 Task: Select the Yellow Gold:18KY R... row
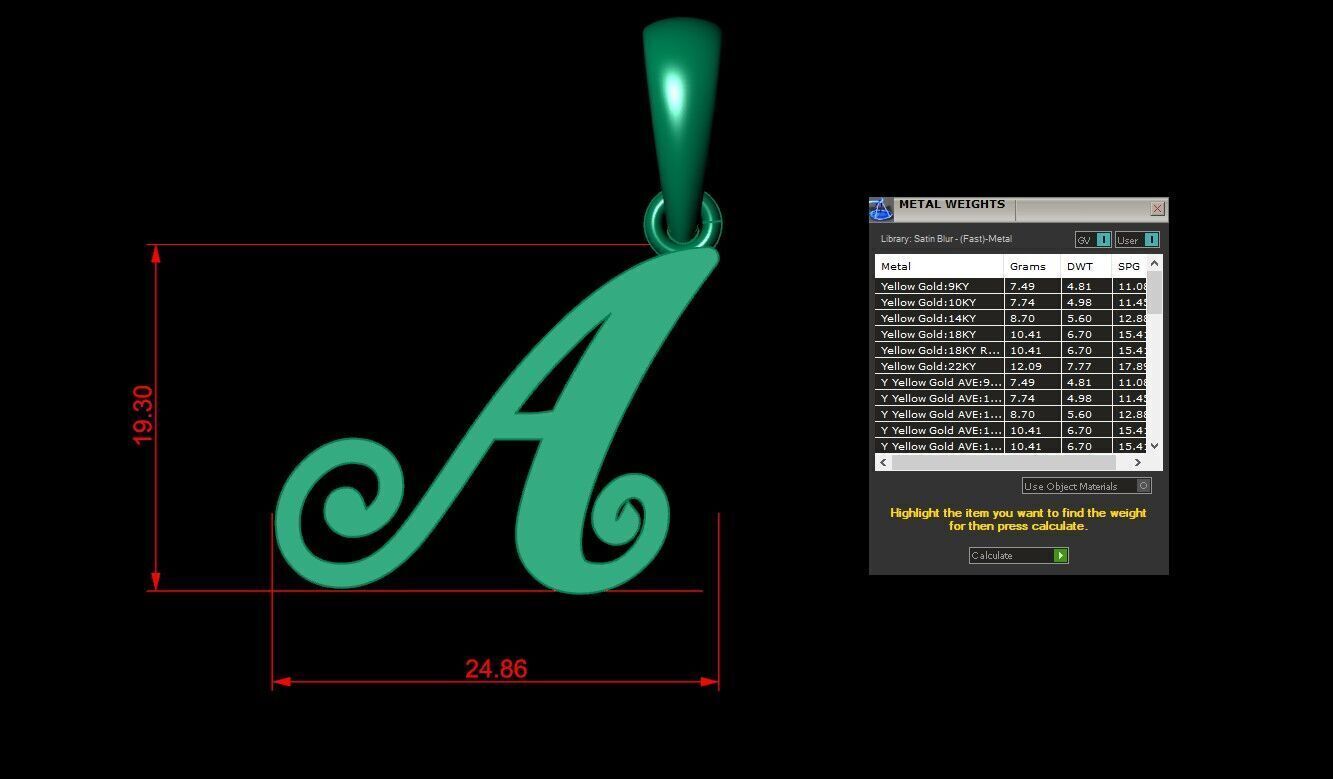tap(1010, 350)
